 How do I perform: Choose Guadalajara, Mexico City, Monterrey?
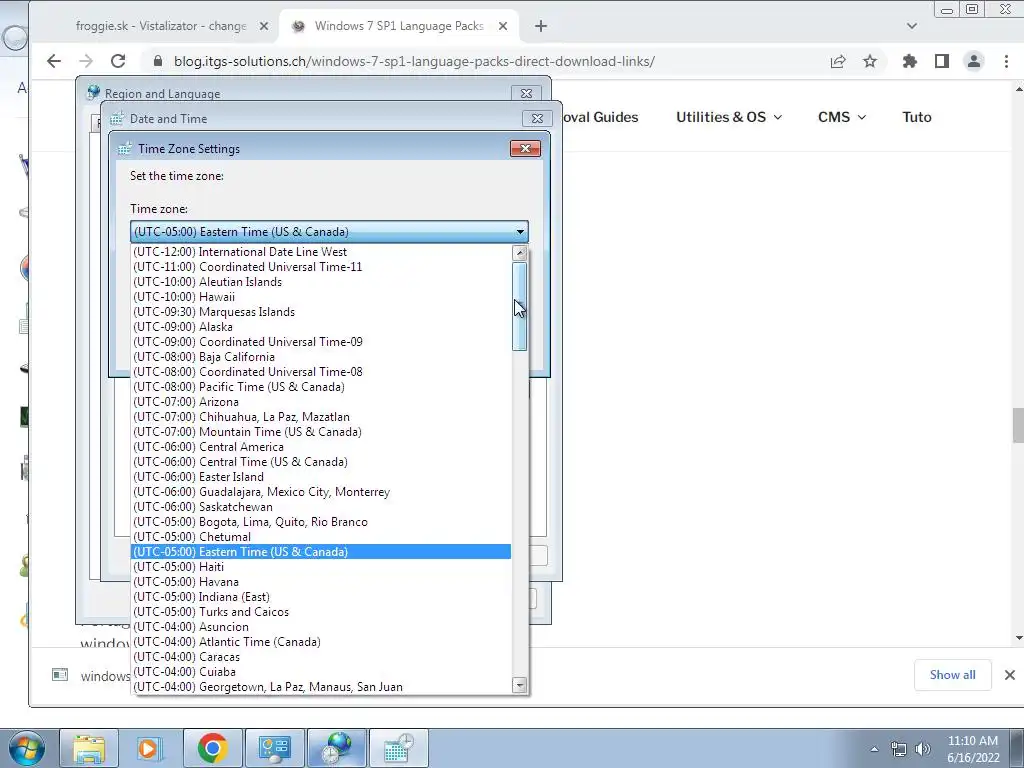pos(321,492)
